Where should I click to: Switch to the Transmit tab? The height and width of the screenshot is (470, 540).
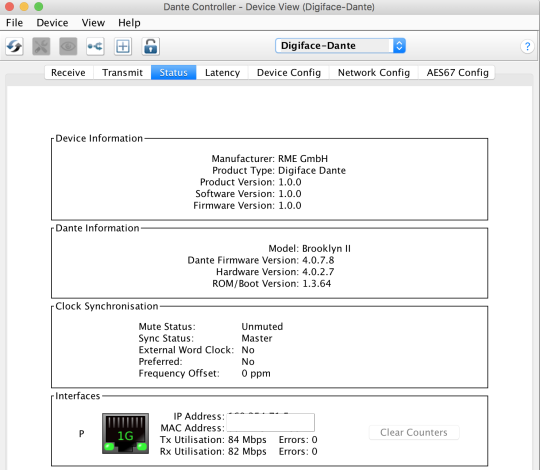click(122, 72)
